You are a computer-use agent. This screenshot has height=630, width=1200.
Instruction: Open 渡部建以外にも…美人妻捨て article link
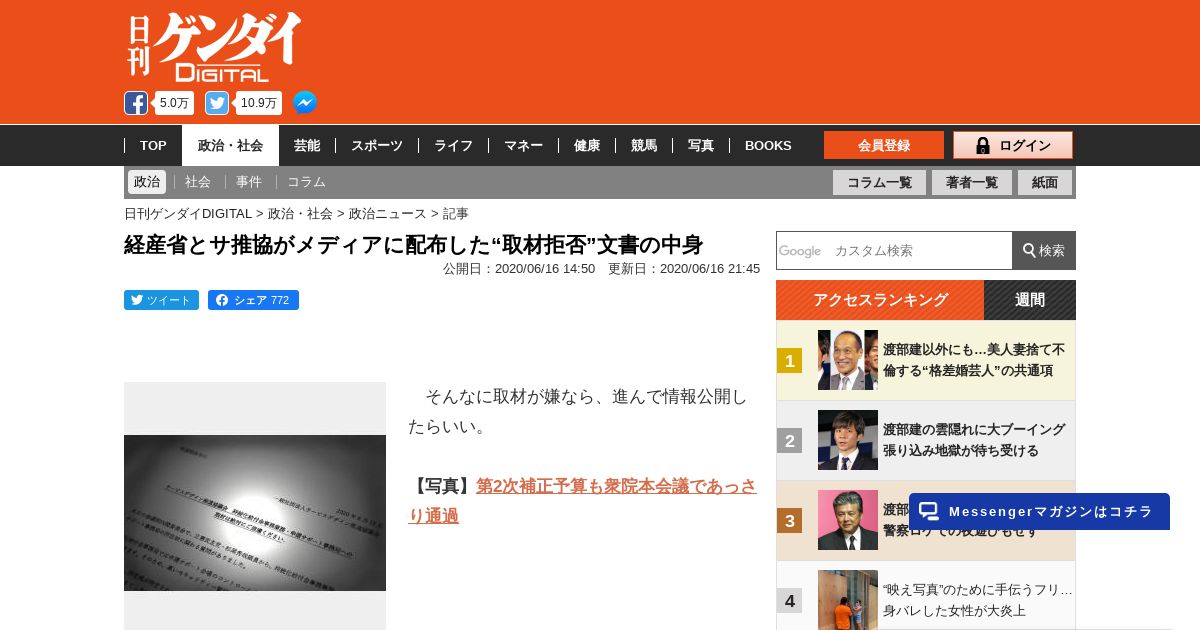pos(974,360)
